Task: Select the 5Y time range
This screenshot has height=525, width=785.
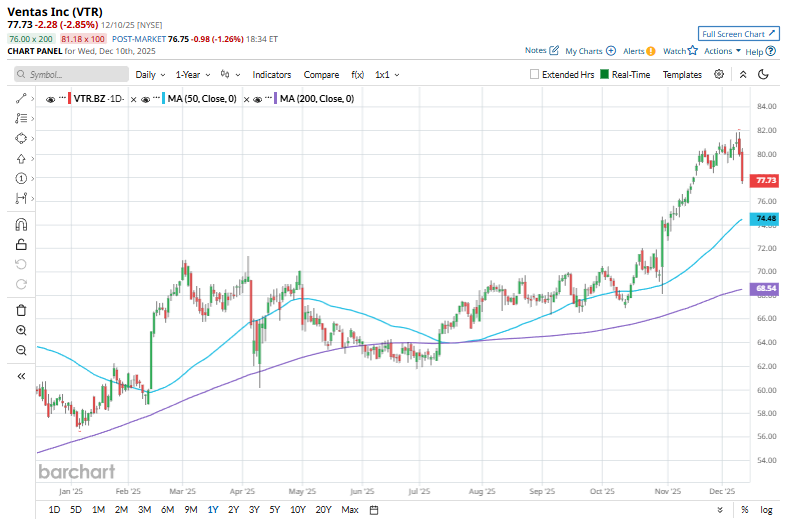Action: click(275, 510)
